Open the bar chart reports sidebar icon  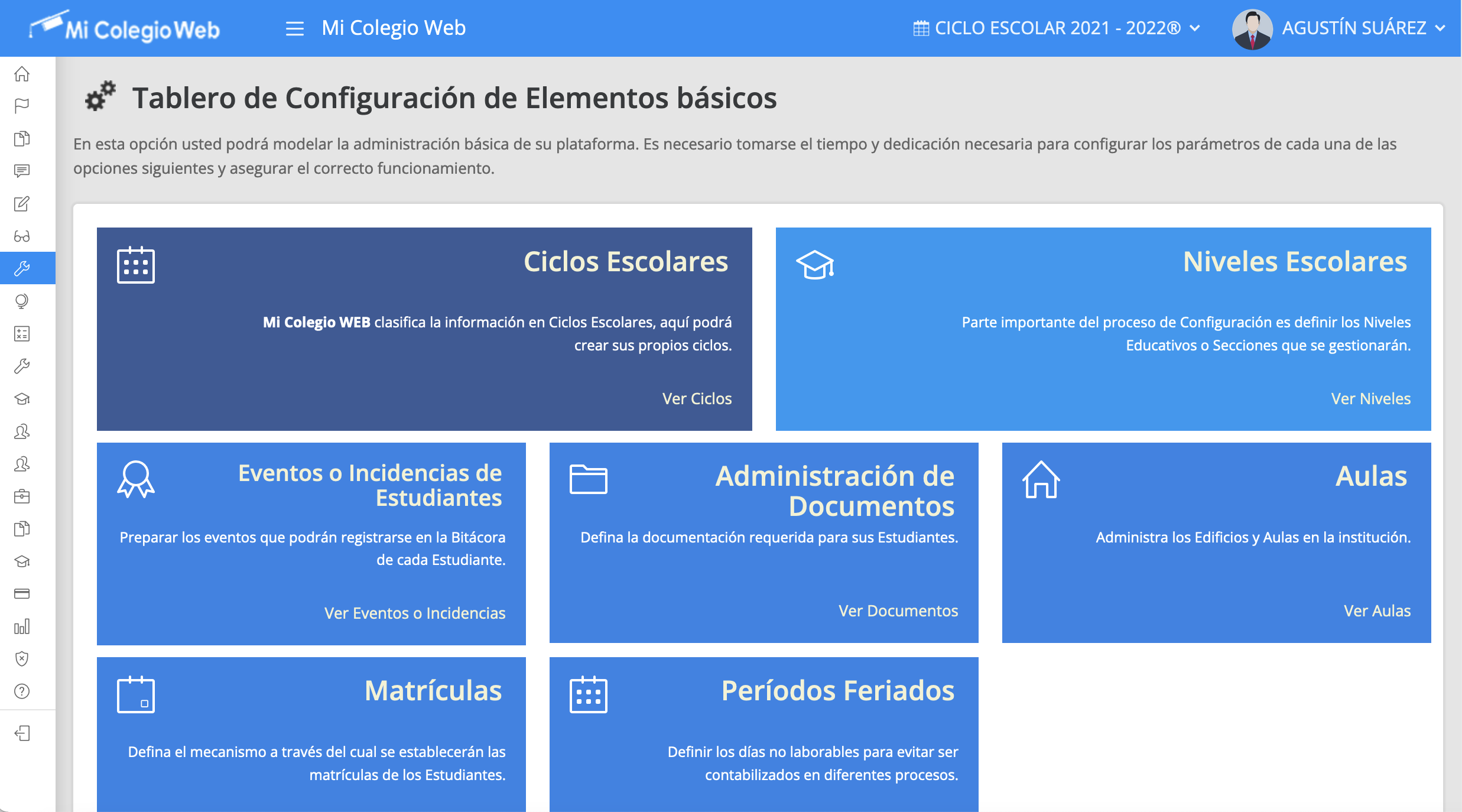[22, 626]
